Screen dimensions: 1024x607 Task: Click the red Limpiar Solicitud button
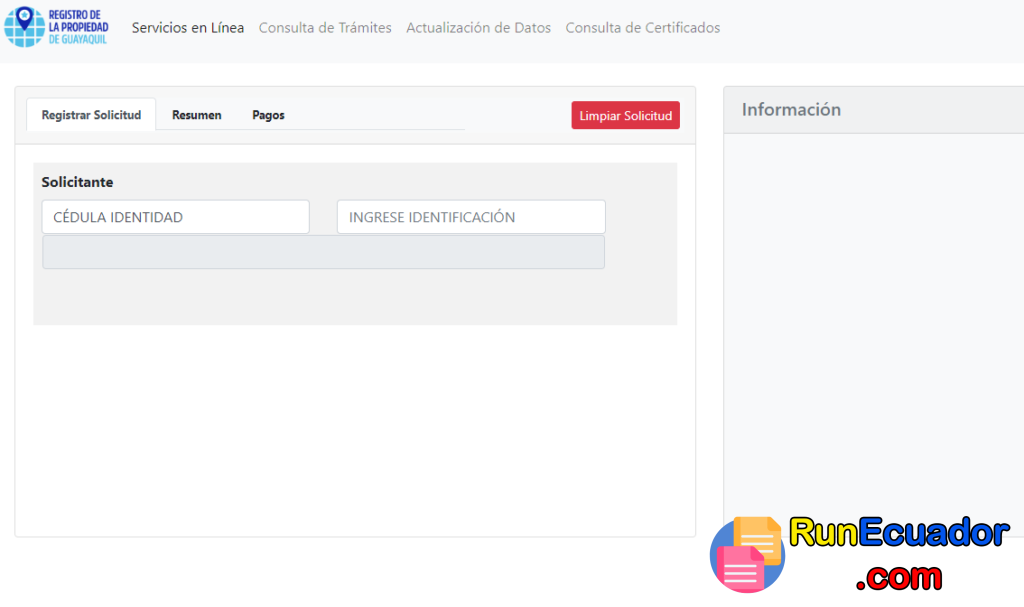coord(626,115)
